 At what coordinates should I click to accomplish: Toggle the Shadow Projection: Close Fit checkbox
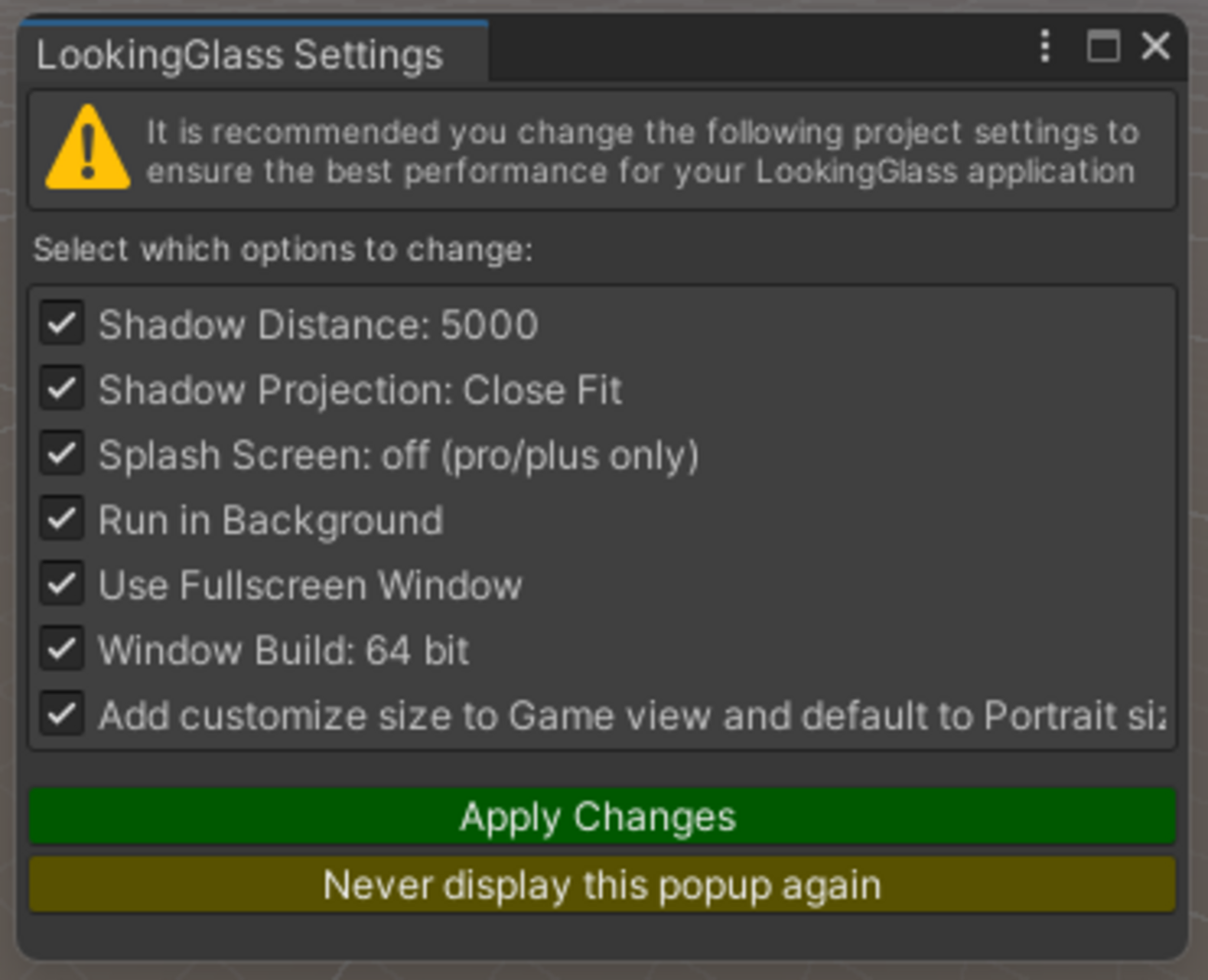point(62,389)
